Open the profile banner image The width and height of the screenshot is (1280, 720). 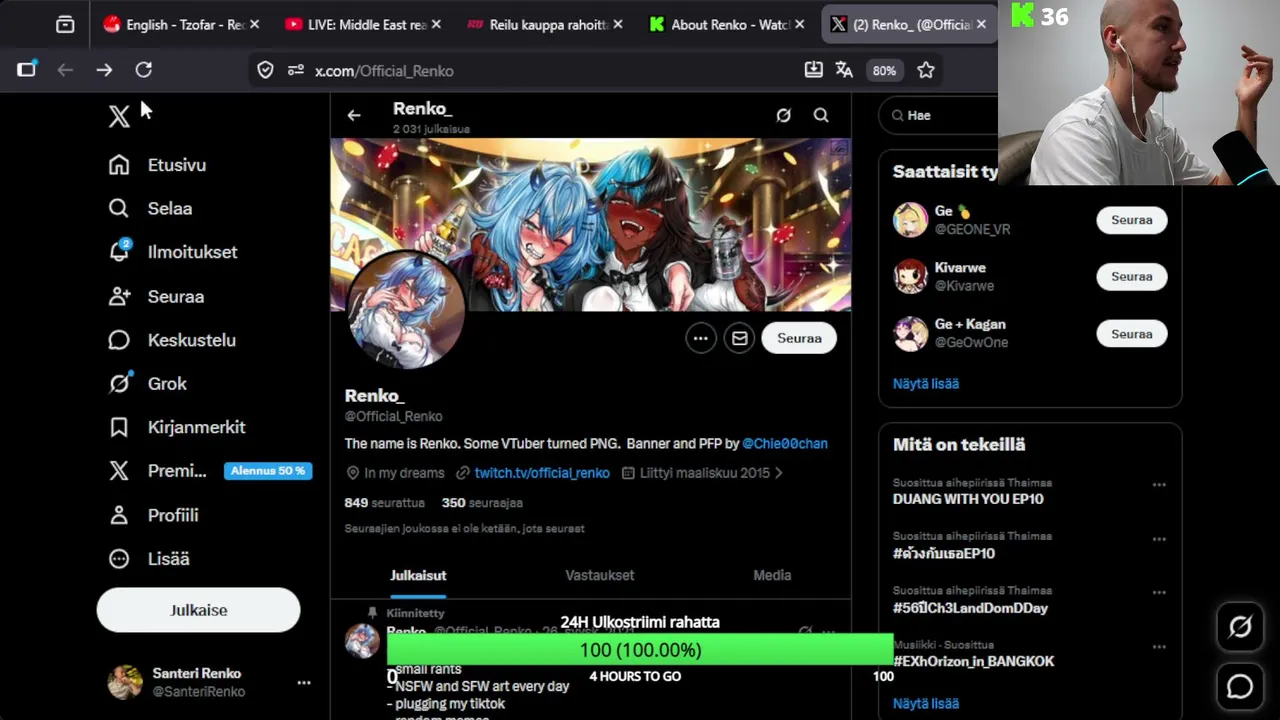tap(591, 225)
